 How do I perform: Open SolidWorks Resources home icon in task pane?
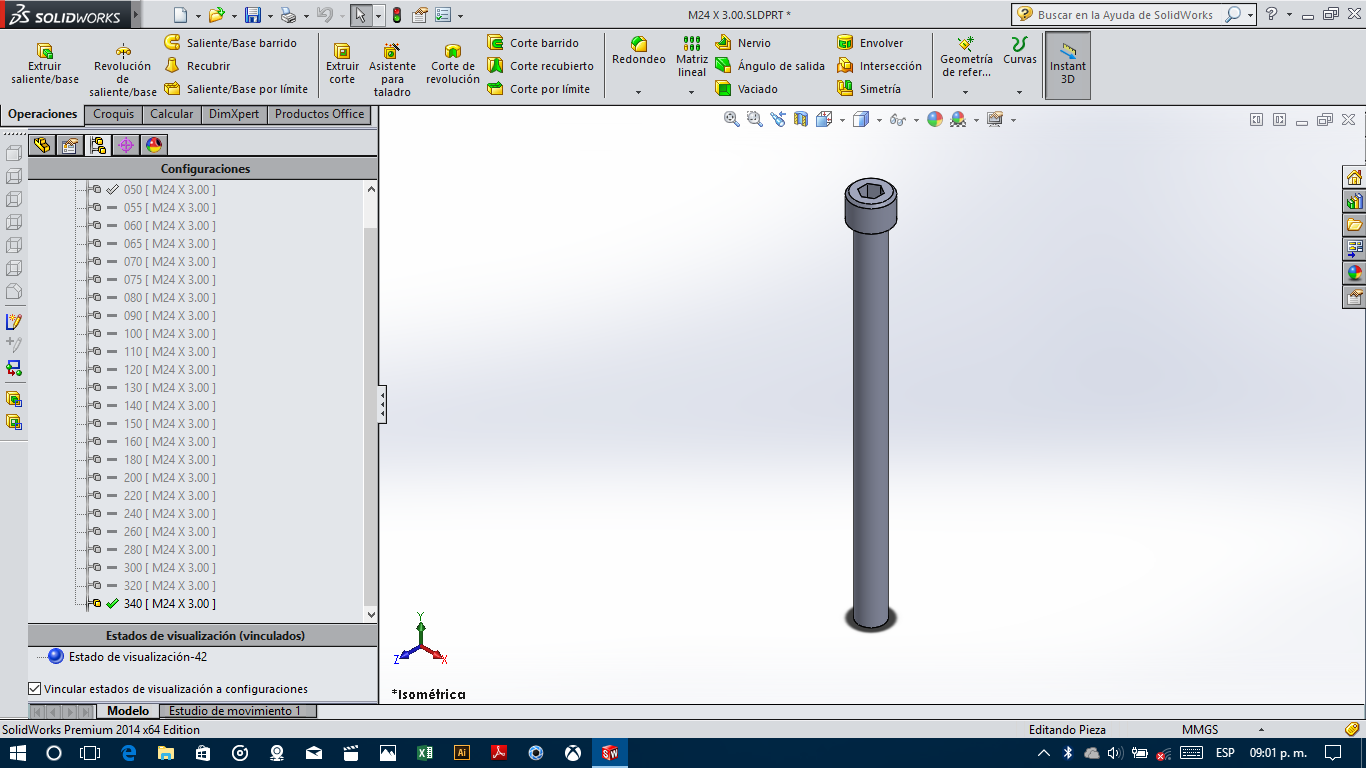[1354, 178]
